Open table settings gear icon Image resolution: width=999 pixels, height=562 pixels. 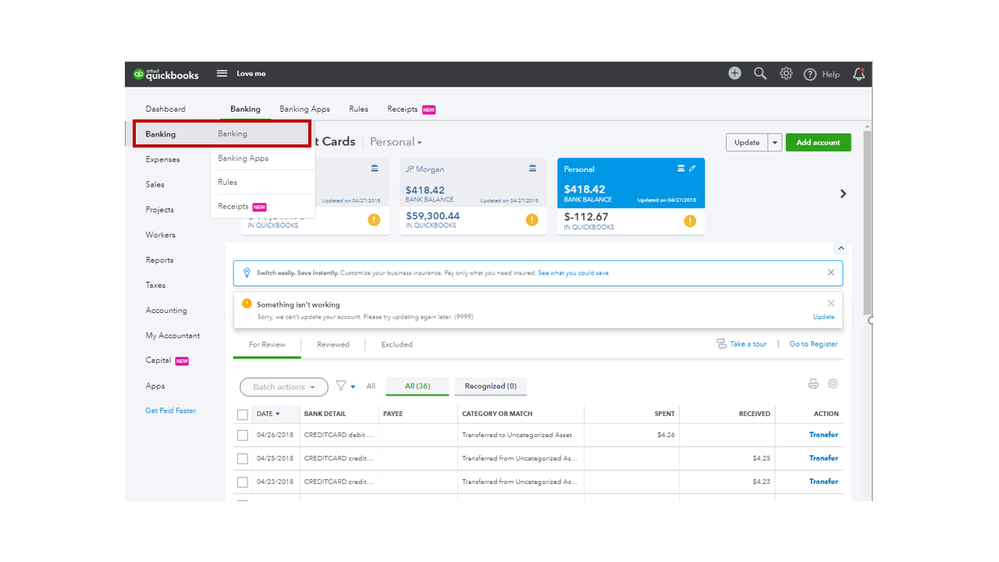pos(833,384)
